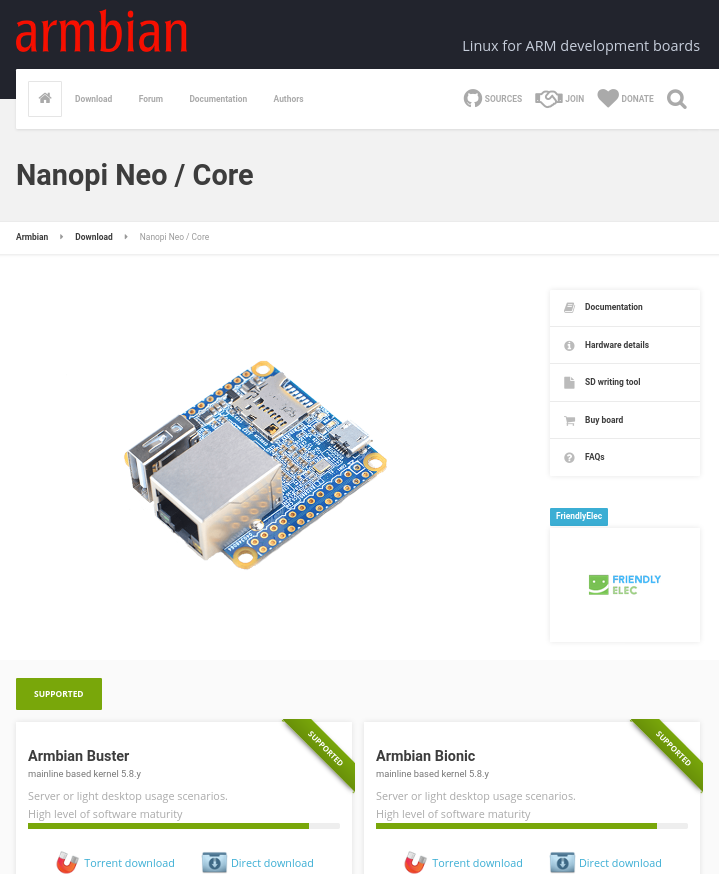The width and height of the screenshot is (719, 874).
Task: Click the handshake Join icon
Action: 548,99
